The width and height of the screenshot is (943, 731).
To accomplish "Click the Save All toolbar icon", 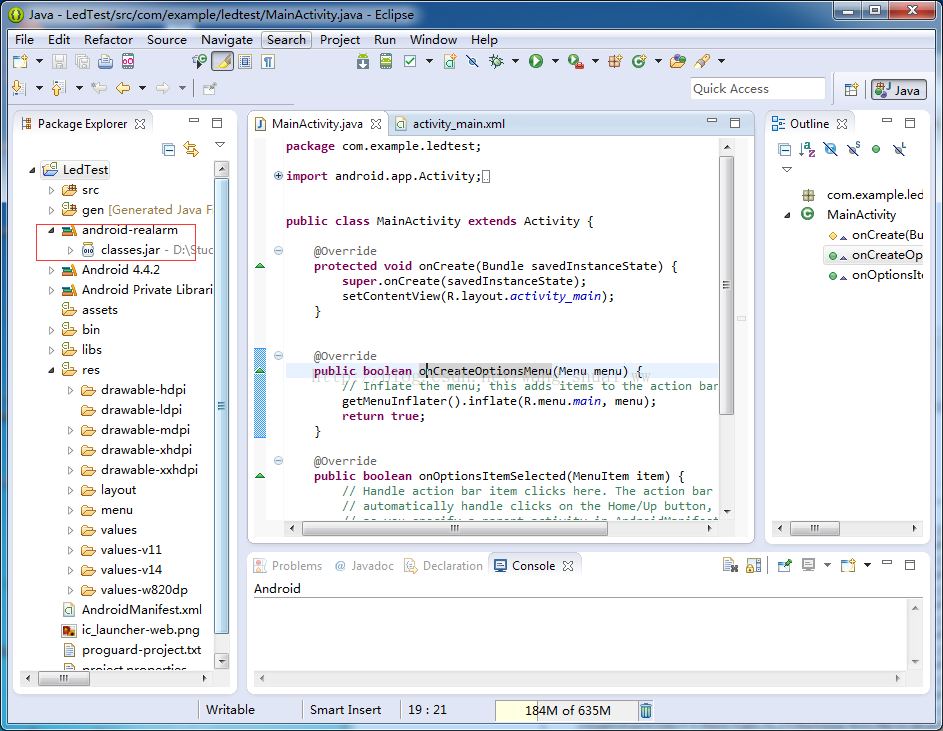I will (82, 61).
